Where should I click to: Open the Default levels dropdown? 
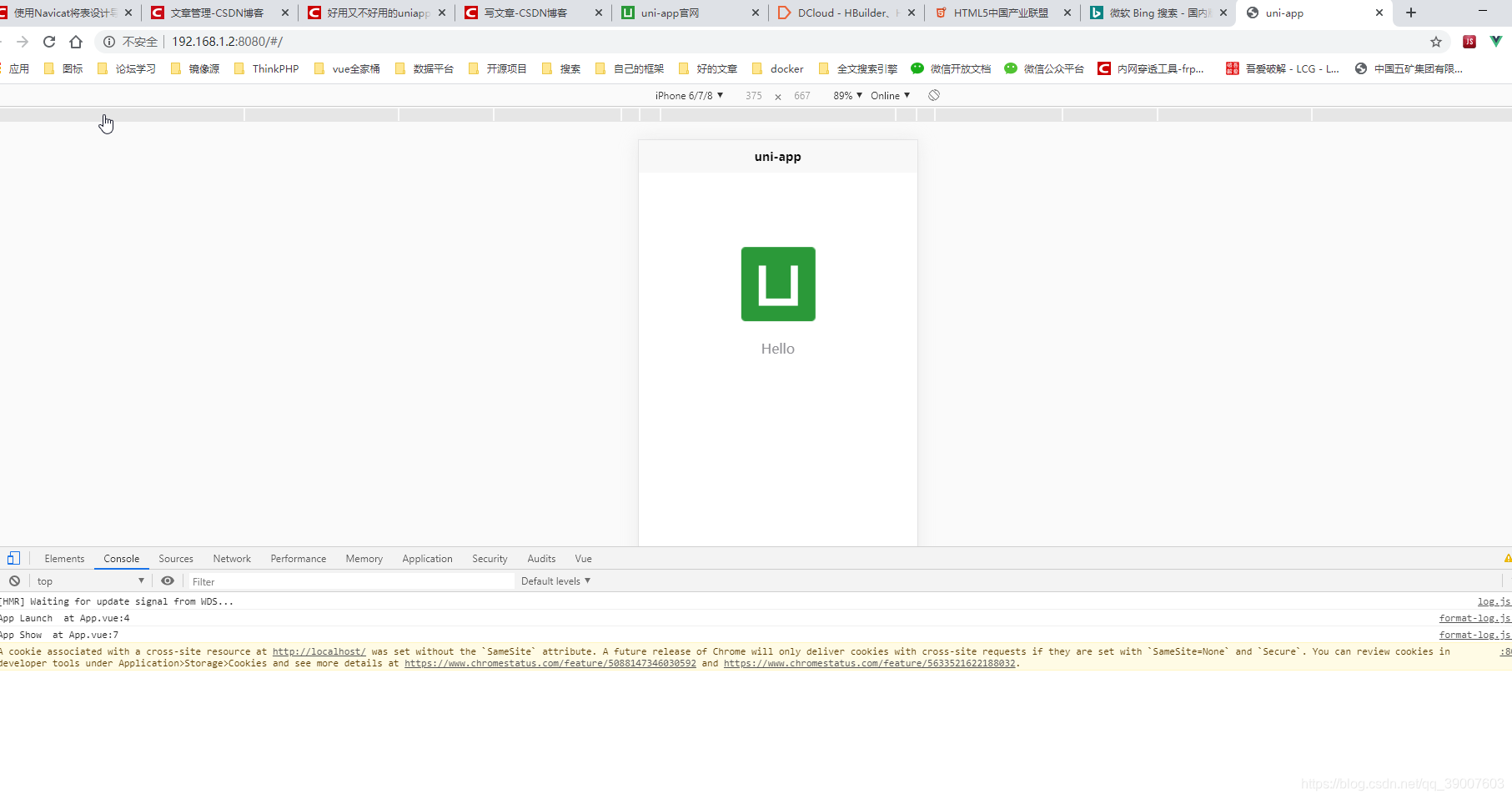click(555, 581)
